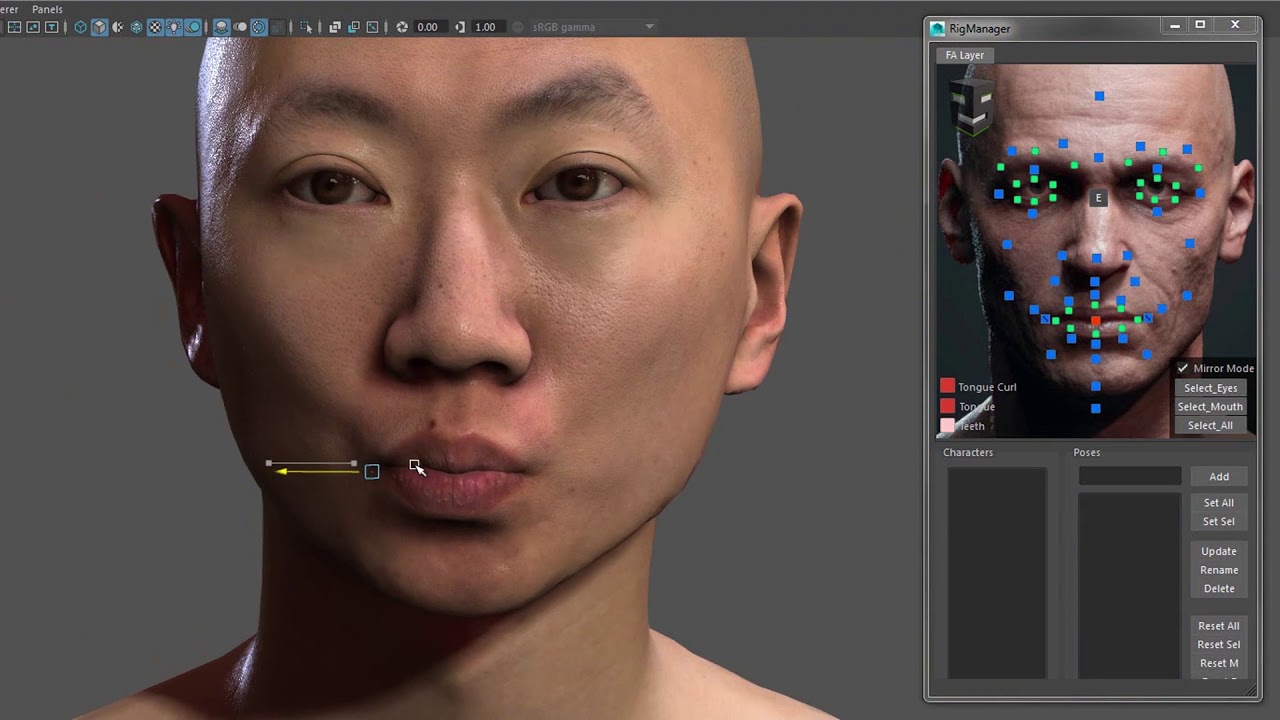Click the safe title T icon

[x=51, y=27]
